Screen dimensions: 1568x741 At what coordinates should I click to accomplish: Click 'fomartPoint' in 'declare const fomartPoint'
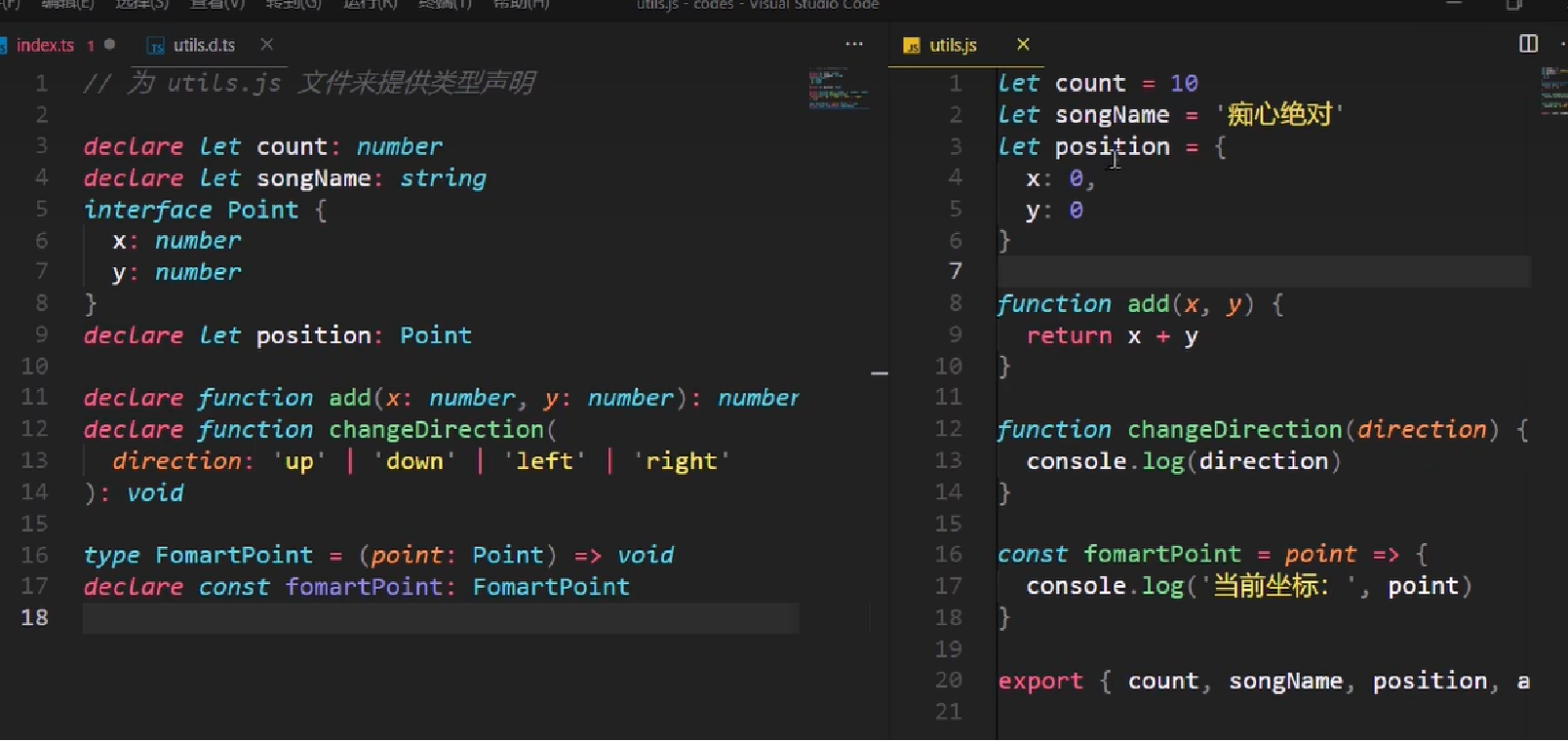coord(365,587)
